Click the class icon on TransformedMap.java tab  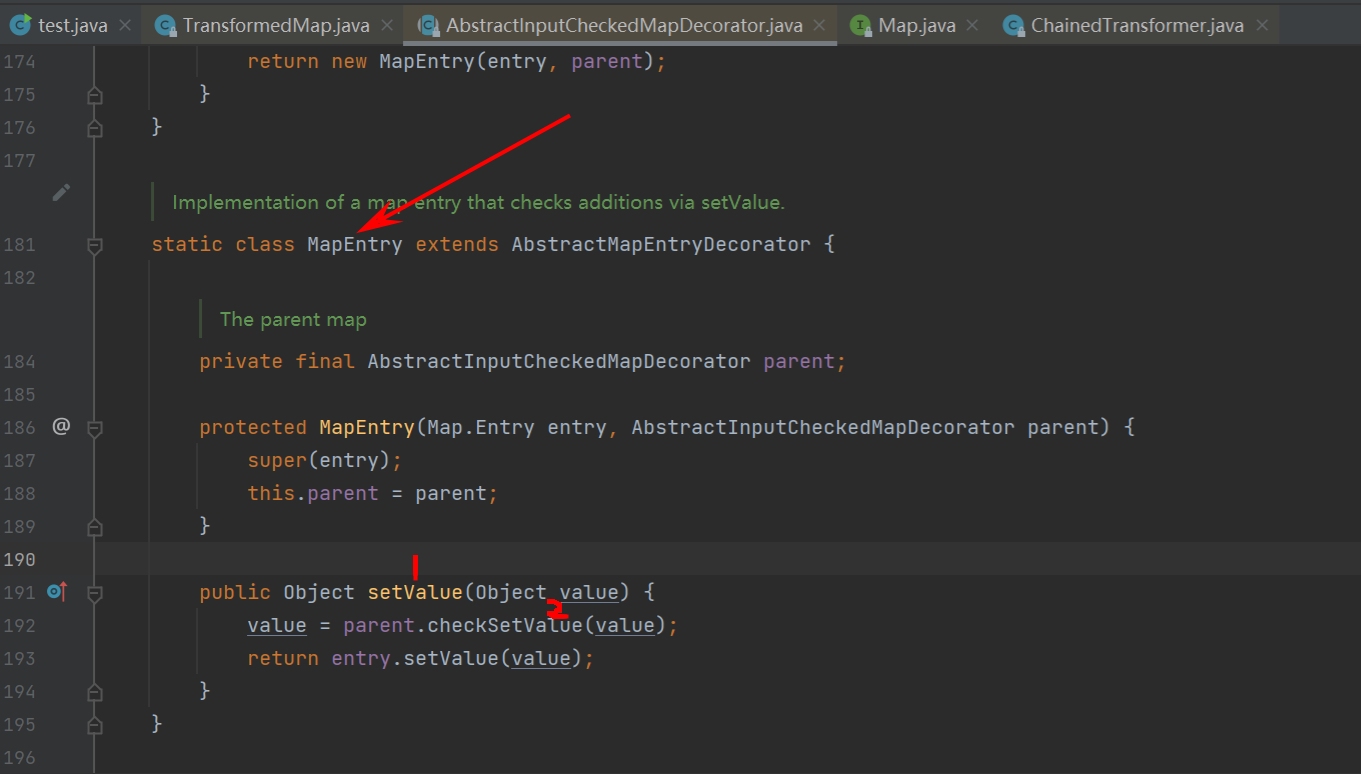(x=165, y=25)
